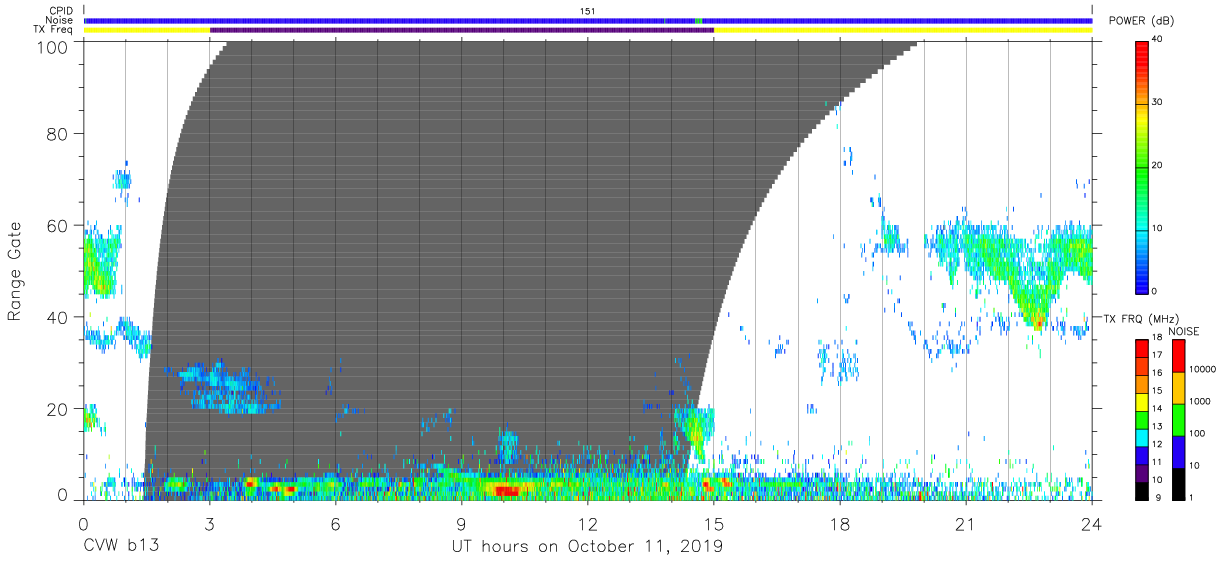Click the 1000 tick on NOISE legend
This screenshot has width=1228, height=567.
1200,402
